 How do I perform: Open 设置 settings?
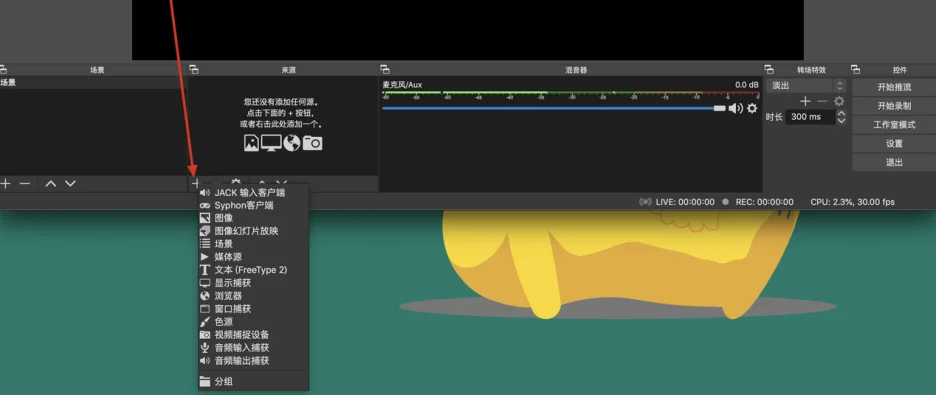coord(894,144)
